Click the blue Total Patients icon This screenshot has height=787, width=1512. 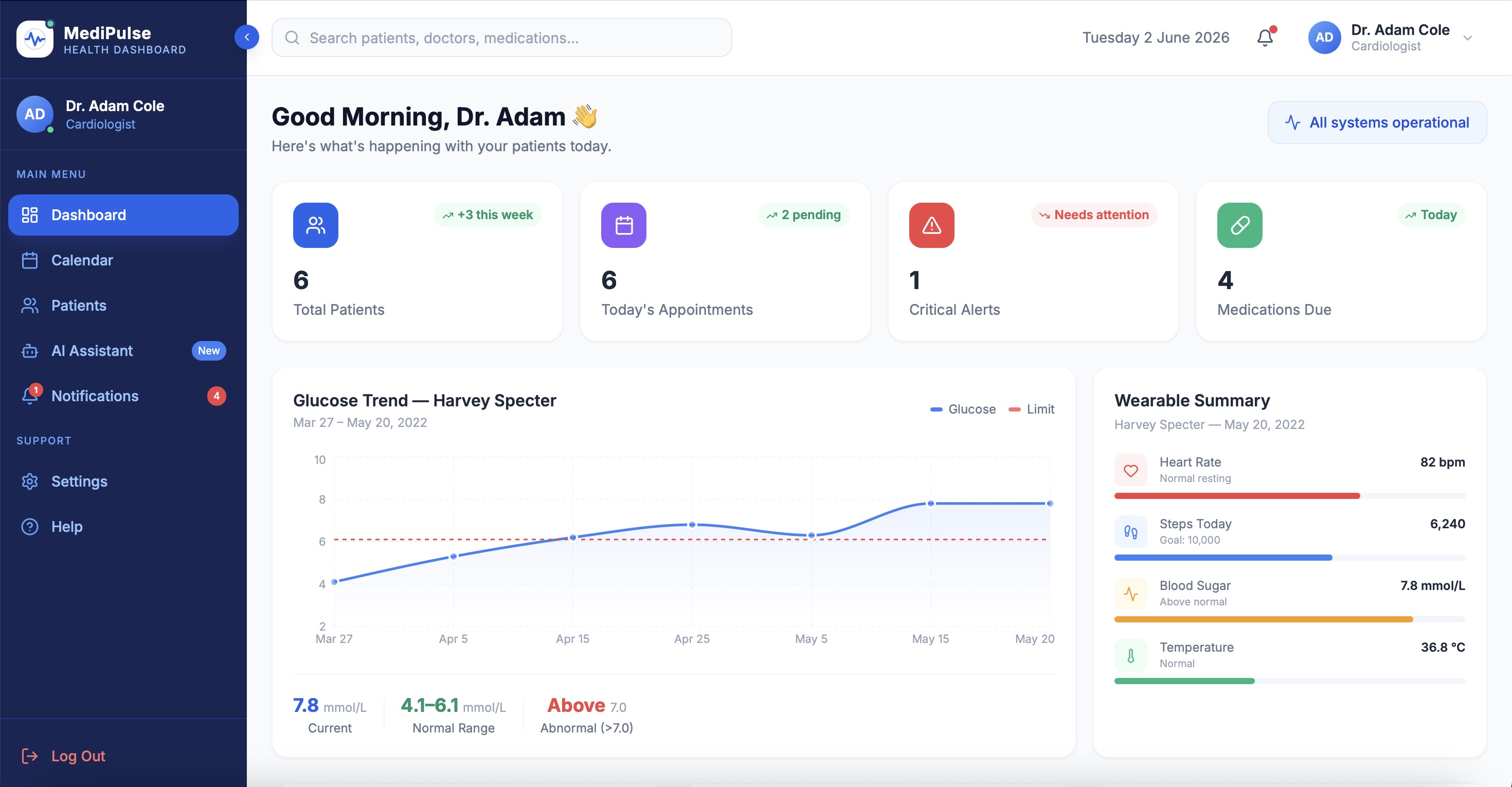tap(316, 225)
